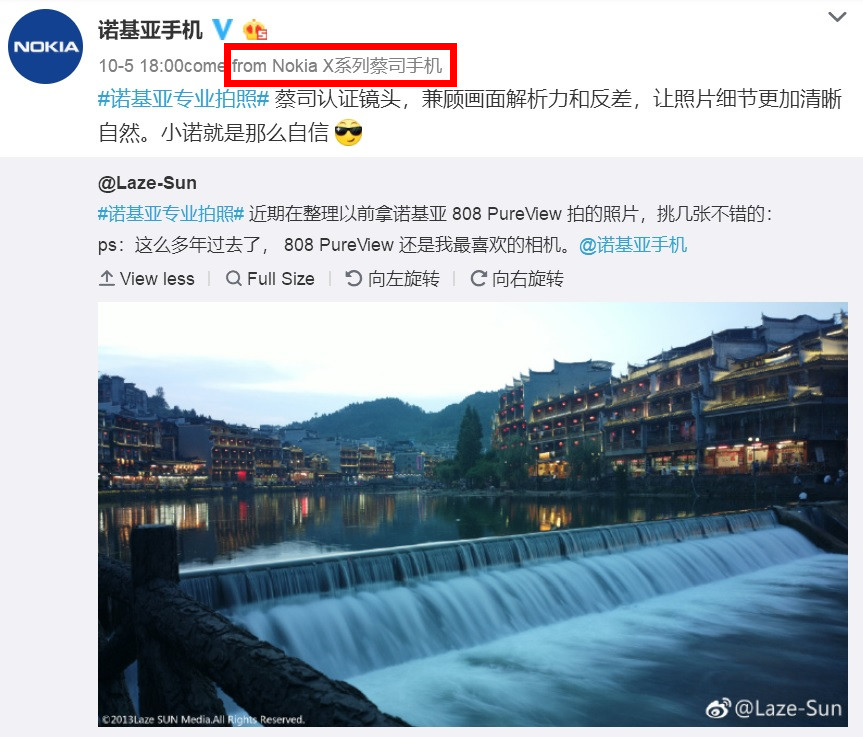Open #诺基亚专业拍照# hashtag in the repost
The height and width of the screenshot is (737, 863).
(171, 214)
